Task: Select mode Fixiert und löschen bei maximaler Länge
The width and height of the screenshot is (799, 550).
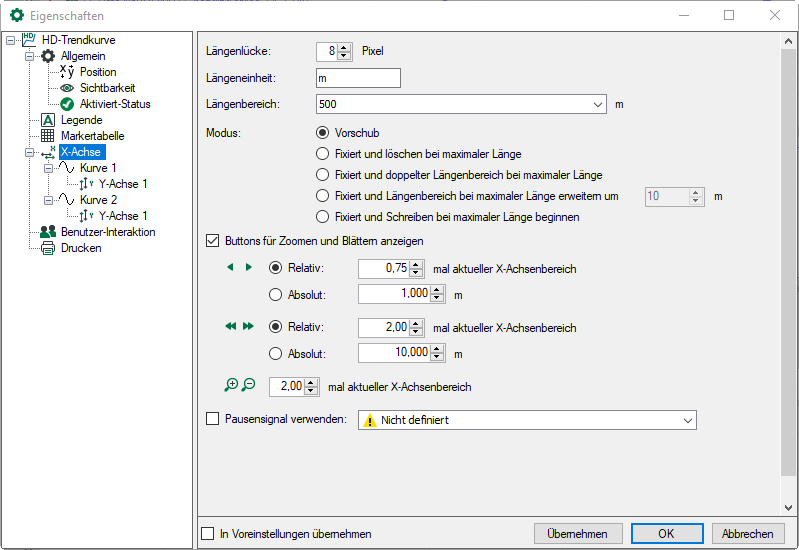Action: pos(322,154)
